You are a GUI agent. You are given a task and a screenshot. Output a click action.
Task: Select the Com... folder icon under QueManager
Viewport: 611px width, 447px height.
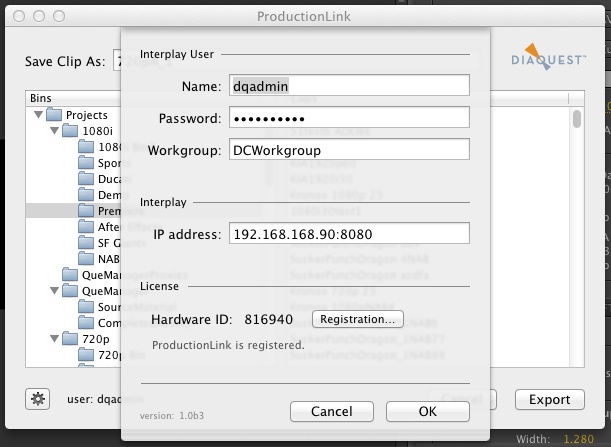(86, 322)
